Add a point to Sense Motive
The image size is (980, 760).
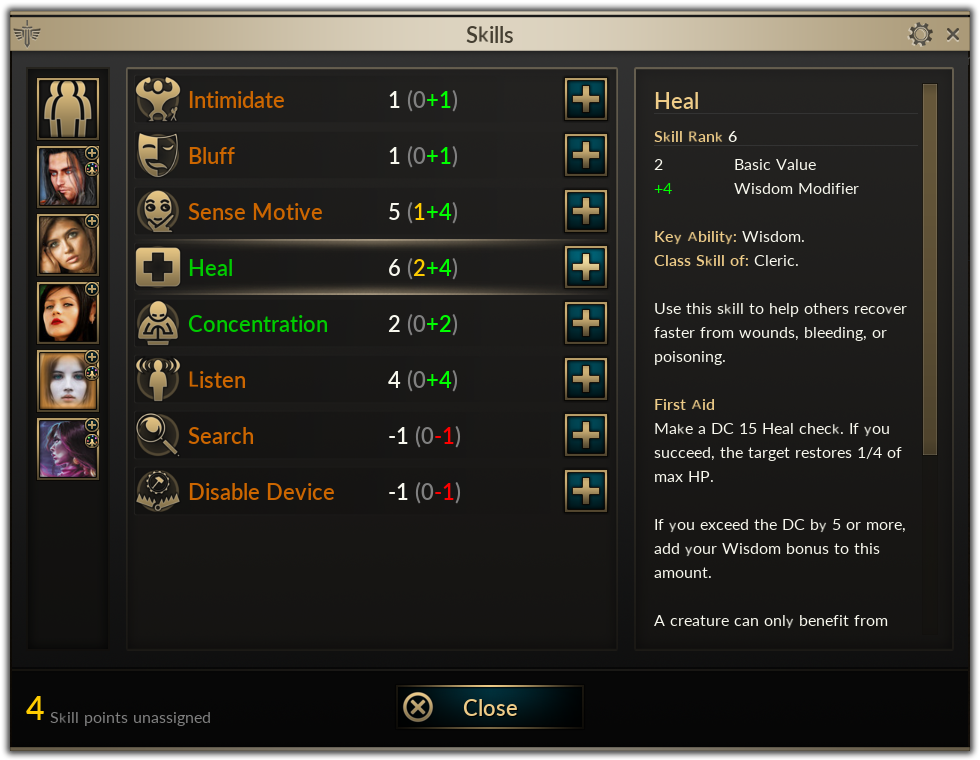tap(586, 212)
